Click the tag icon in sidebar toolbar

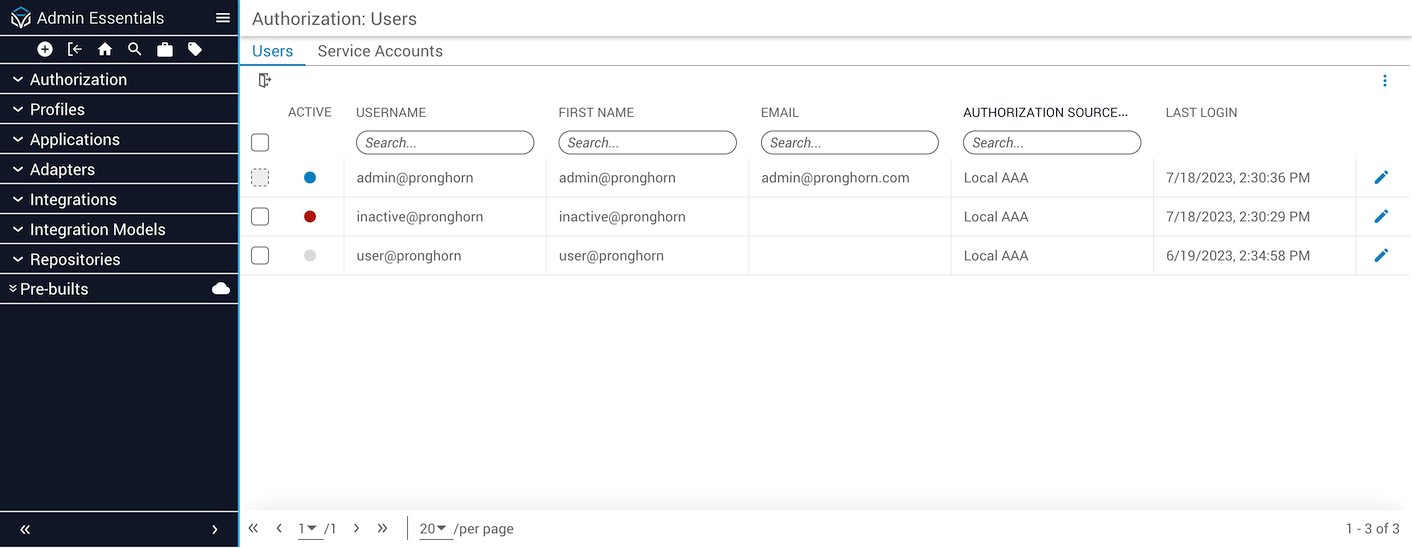point(195,49)
